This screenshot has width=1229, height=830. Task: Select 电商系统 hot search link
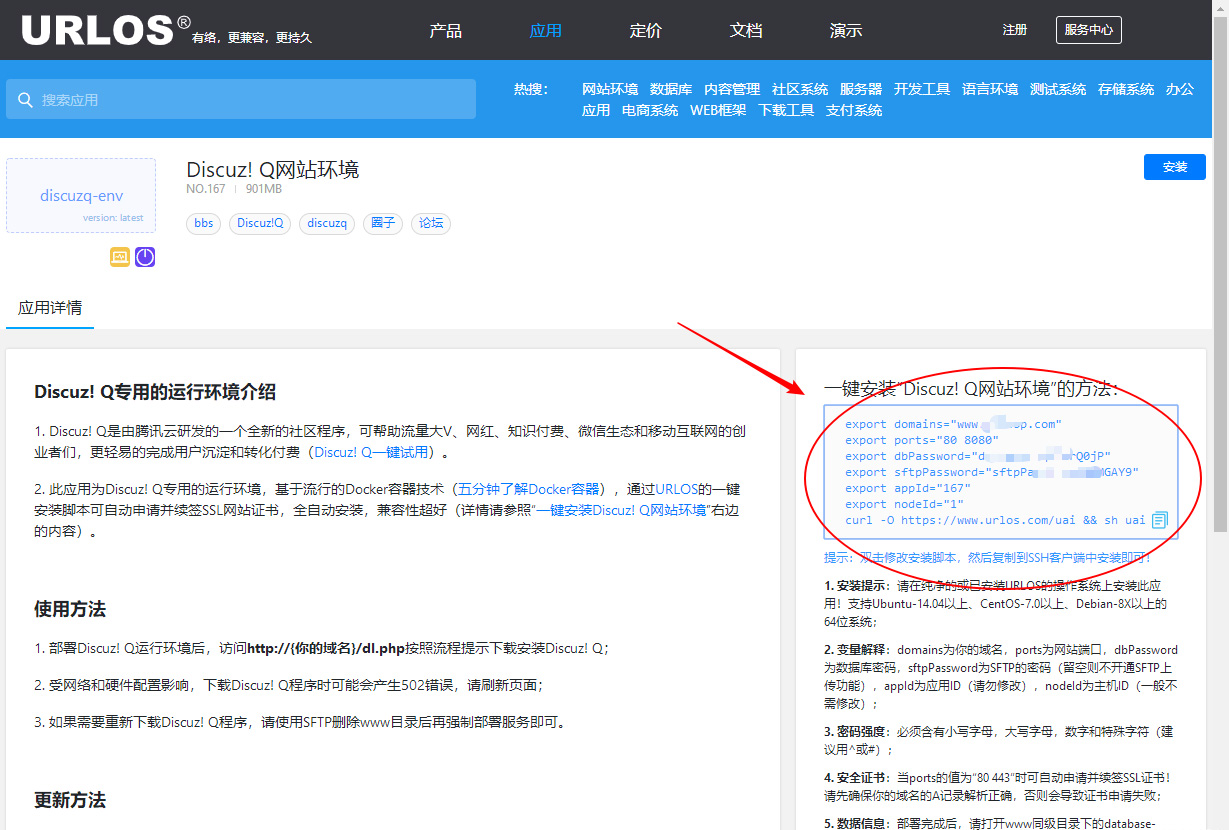coord(650,110)
